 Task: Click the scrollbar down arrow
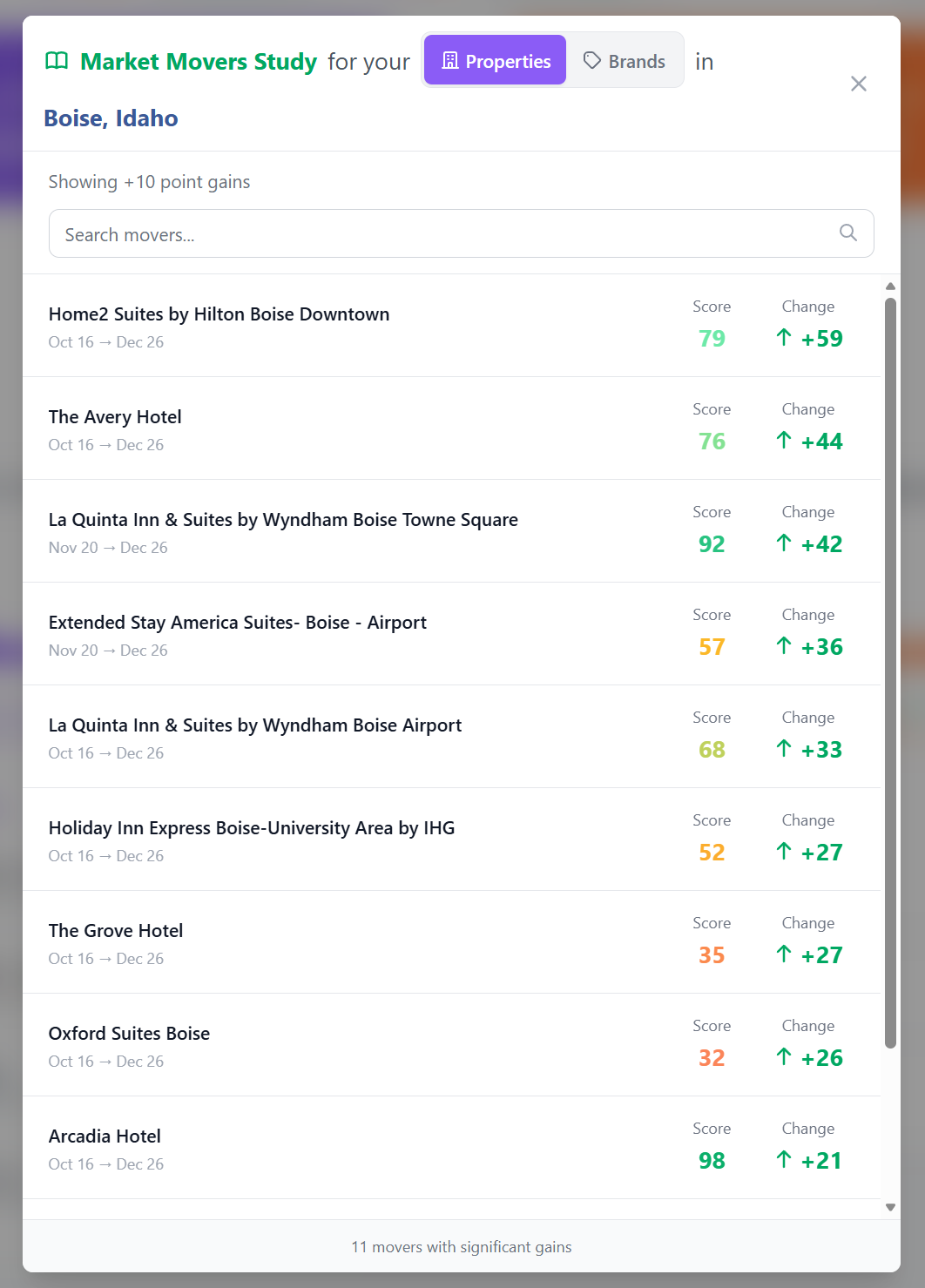pos(890,1207)
